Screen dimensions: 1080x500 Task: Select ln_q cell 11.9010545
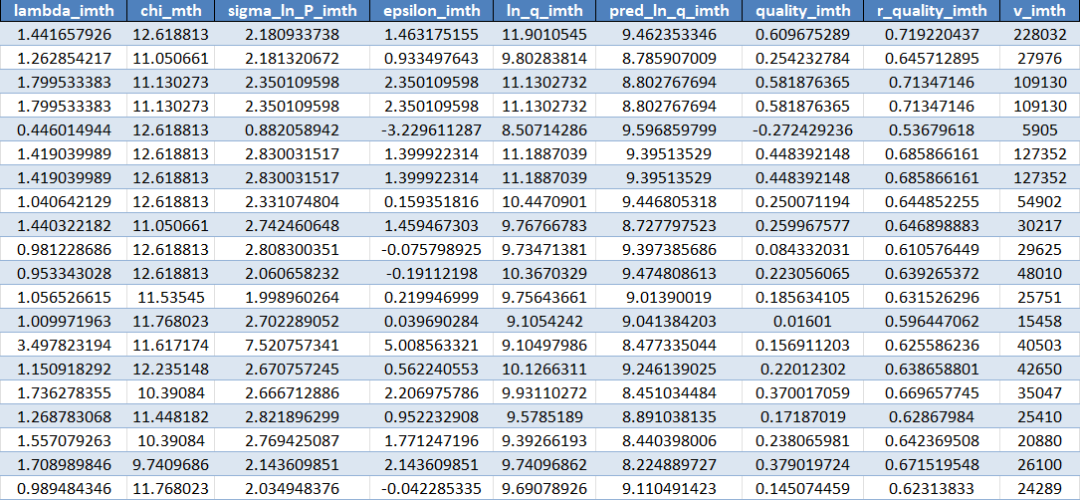(x=544, y=34)
